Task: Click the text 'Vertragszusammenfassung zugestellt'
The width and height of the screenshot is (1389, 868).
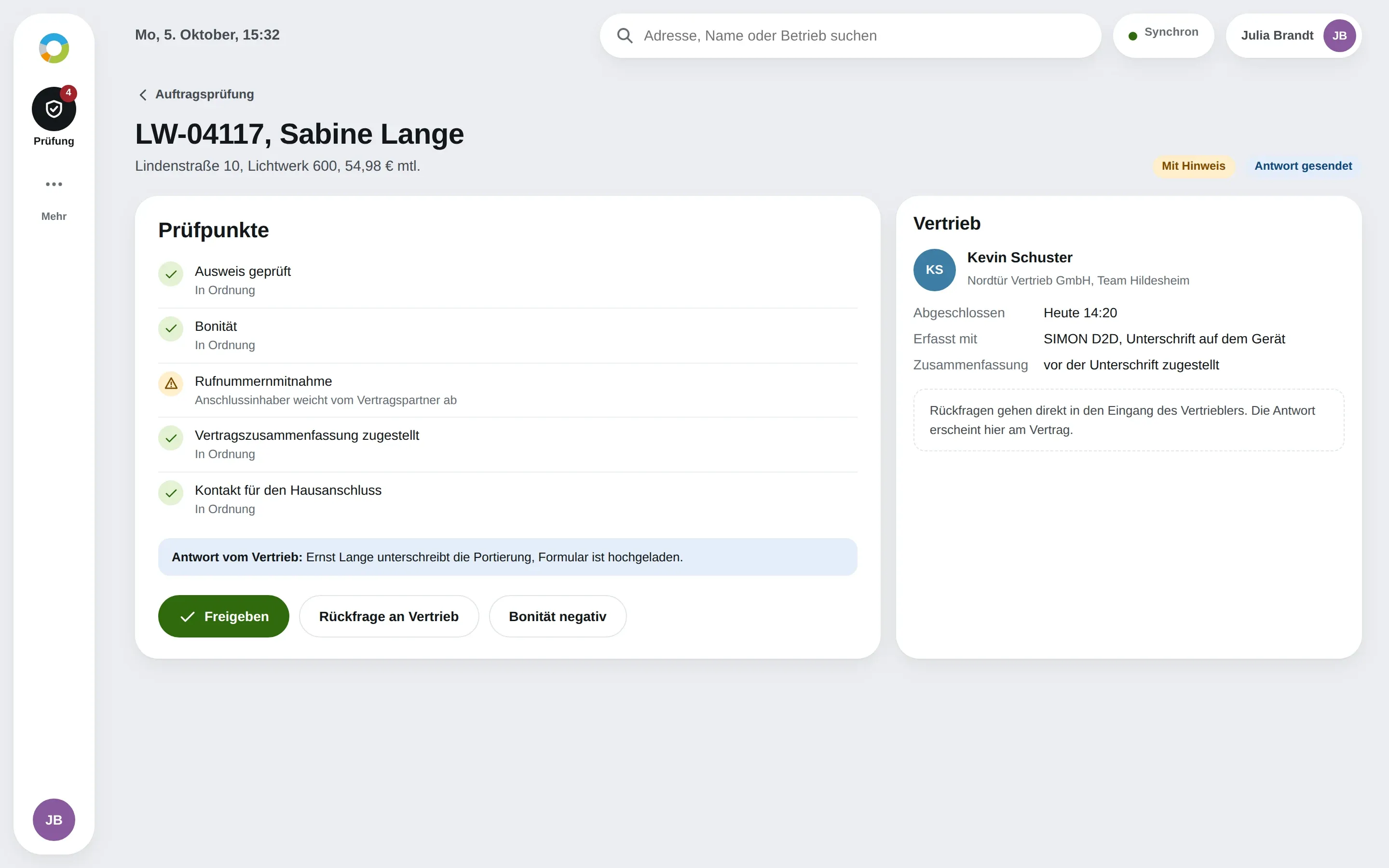Action: [x=307, y=435]
